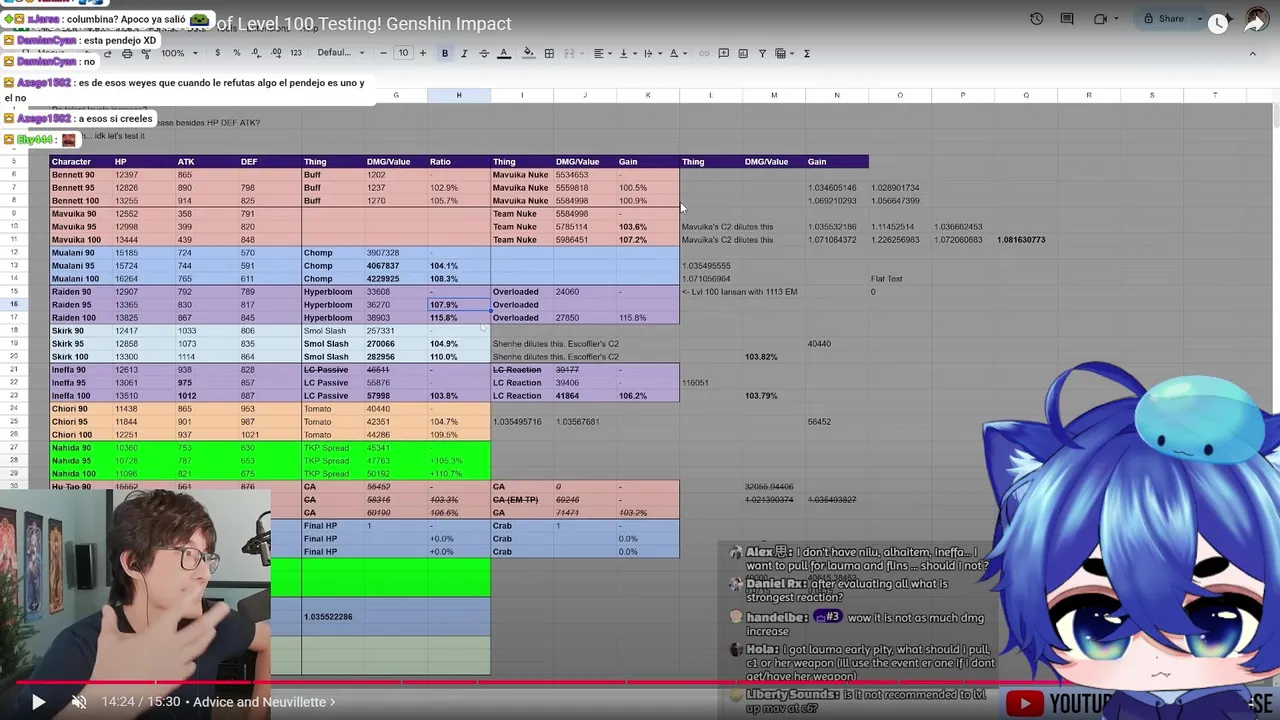Viewport: 1280px width, 720px height.
Task: Click the functions sigma icon
Action: [x=806, y=53]
